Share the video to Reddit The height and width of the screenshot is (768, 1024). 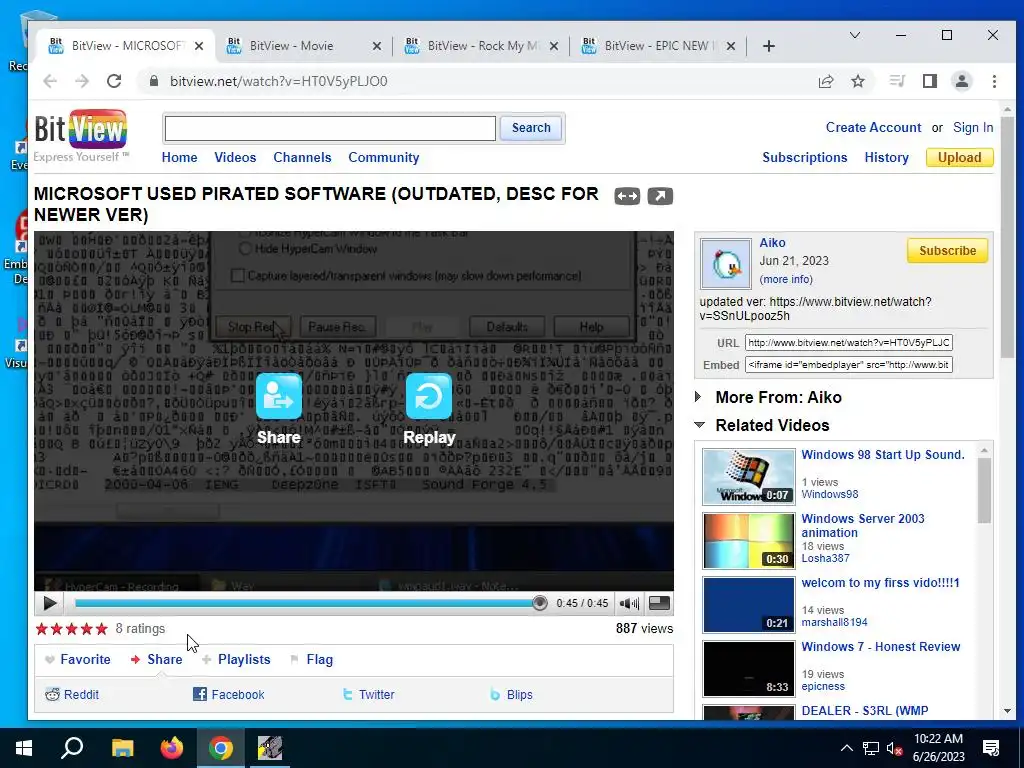pyautogui.click(x=72, y=695)
